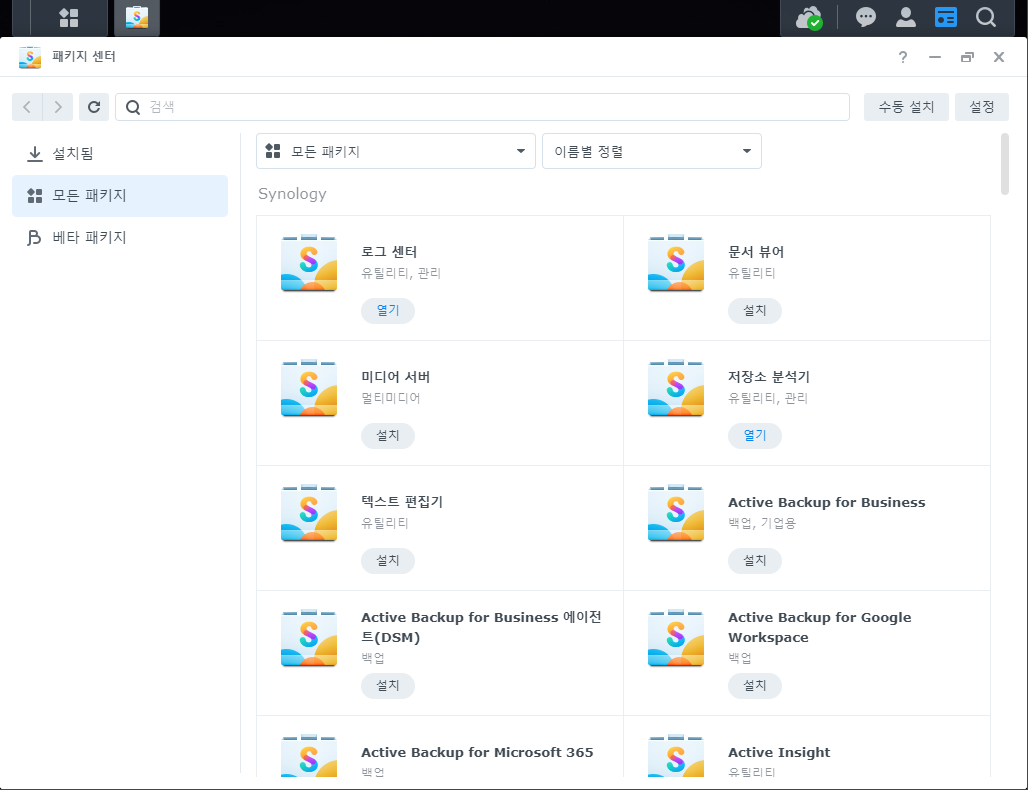This screenshot has height=790, width=1028.
Task: Click the help question mark icon
Action: (903, 57)
